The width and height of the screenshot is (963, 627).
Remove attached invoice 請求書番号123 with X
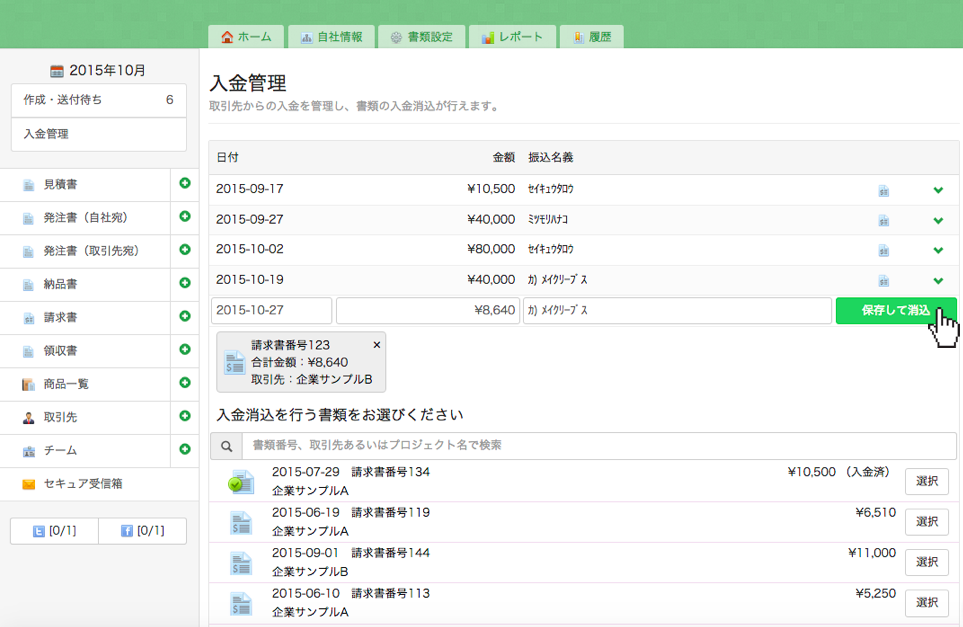tap(377, 344)
